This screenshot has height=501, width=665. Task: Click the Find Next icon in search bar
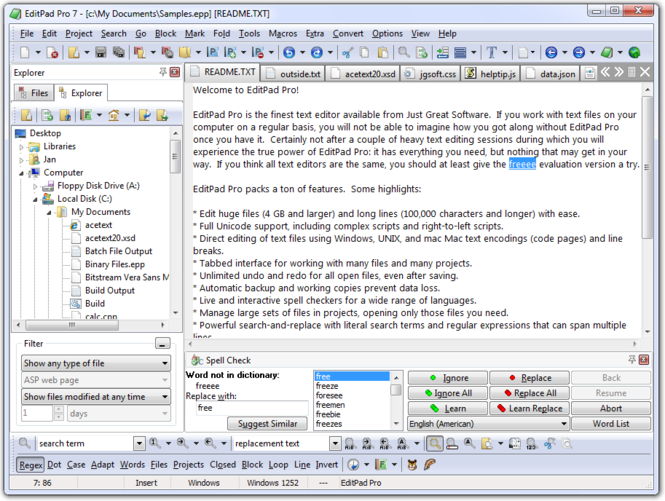click(x=183, y=443)
